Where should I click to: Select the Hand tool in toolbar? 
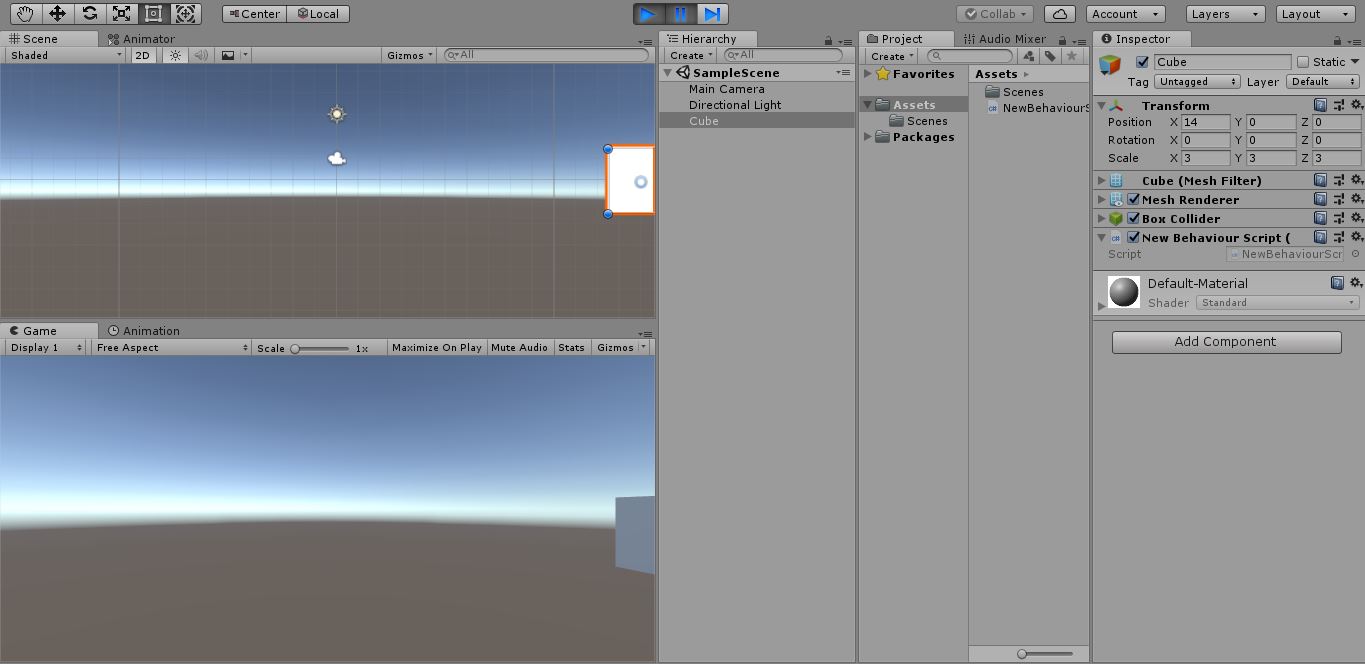click(25, 14)
